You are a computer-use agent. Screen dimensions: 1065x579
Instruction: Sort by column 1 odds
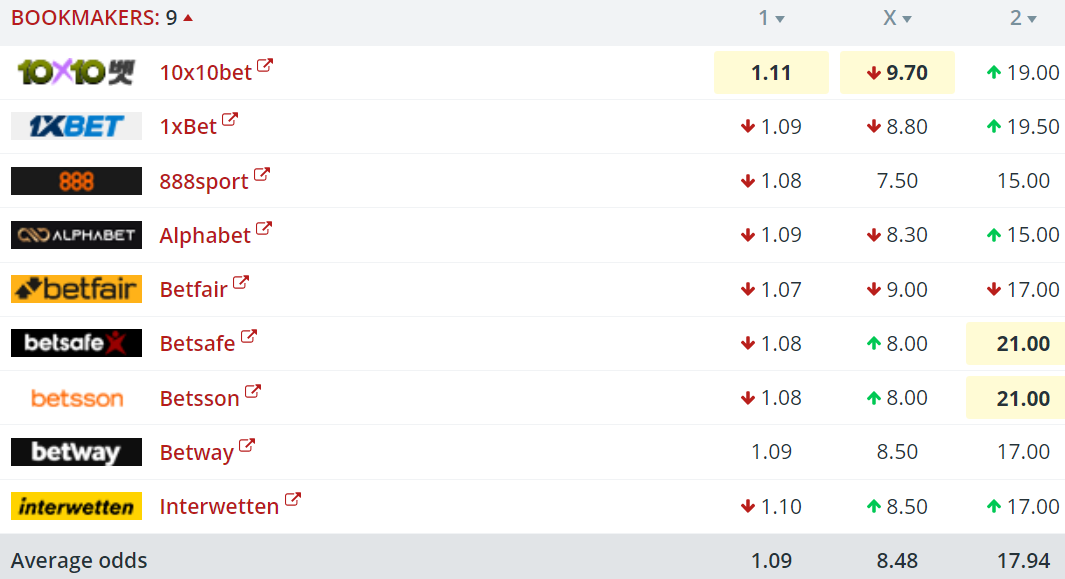771,18
